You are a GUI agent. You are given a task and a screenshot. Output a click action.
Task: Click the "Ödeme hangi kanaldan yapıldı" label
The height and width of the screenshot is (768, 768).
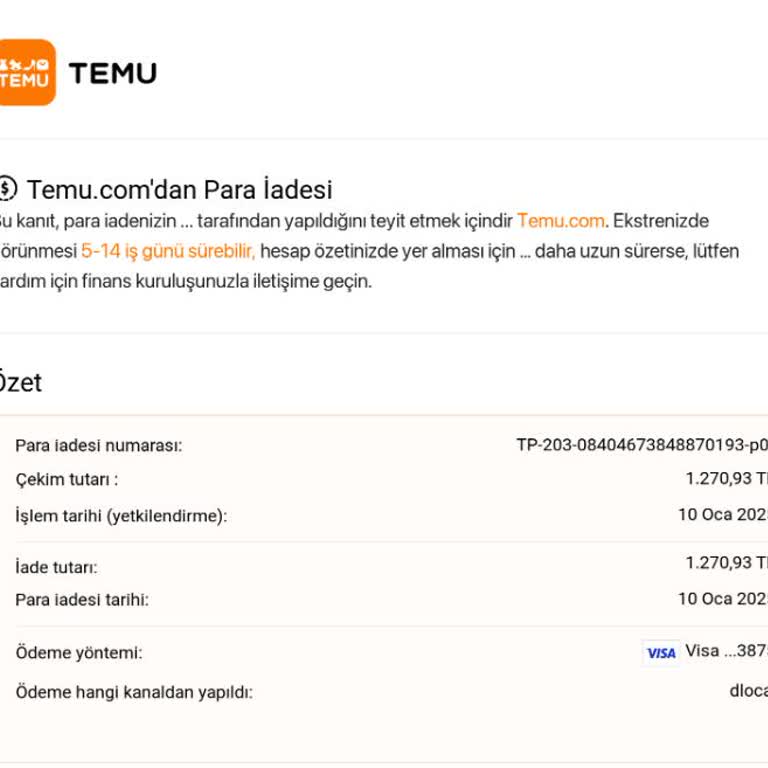click(134, 692)
